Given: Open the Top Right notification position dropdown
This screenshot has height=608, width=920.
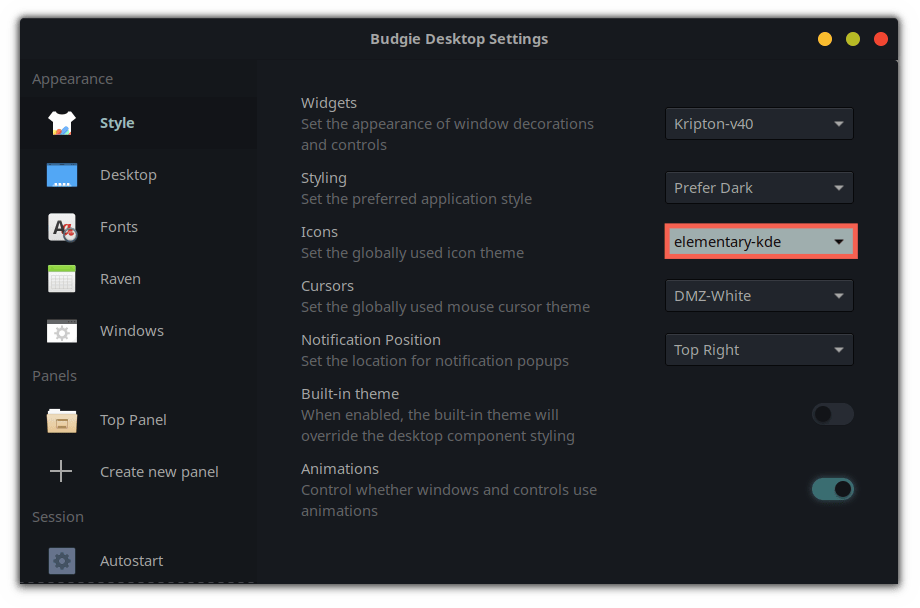Looking at the screenshot, I should (759, 350).
